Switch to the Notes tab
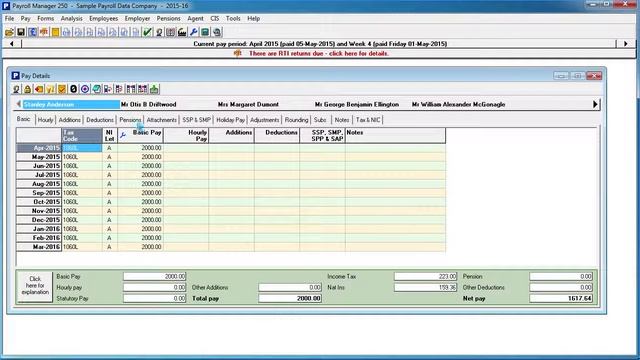 [342, 120]
